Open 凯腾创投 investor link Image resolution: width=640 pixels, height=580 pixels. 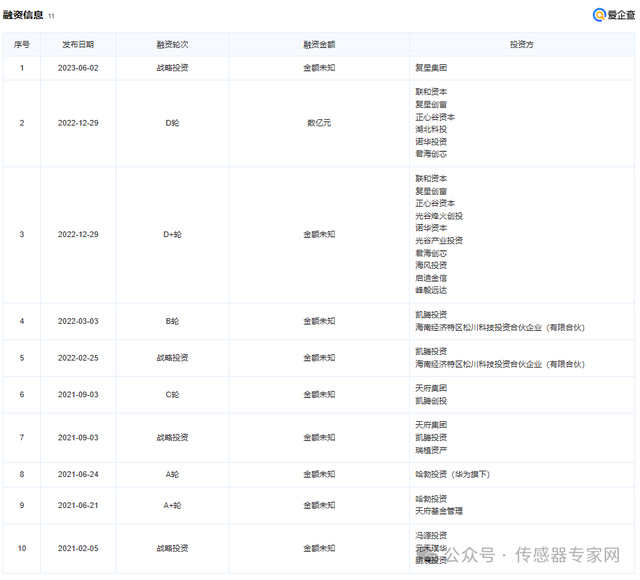(431, 401)
